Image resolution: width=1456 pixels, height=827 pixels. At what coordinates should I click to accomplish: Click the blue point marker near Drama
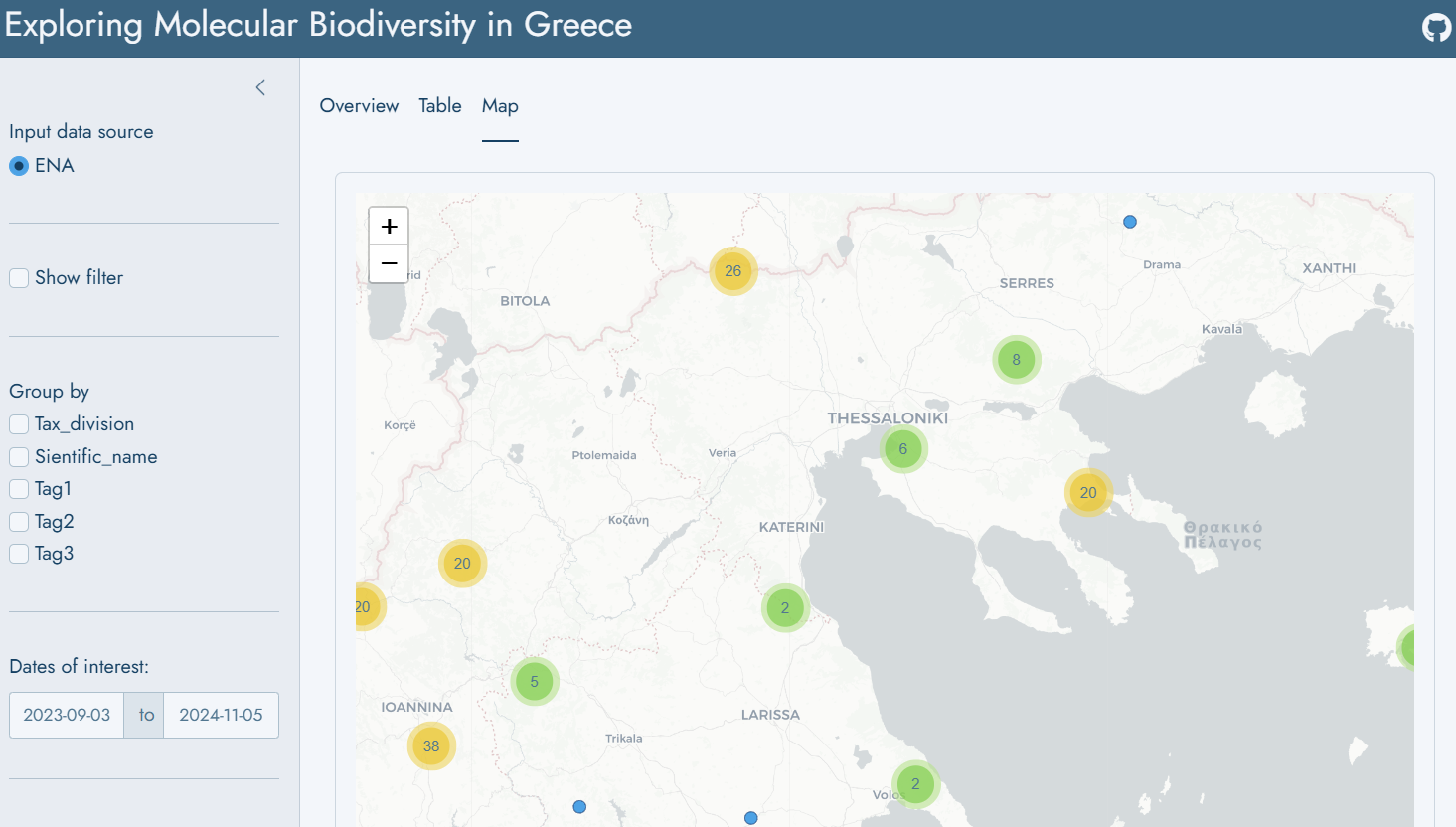pos(1130,222)
